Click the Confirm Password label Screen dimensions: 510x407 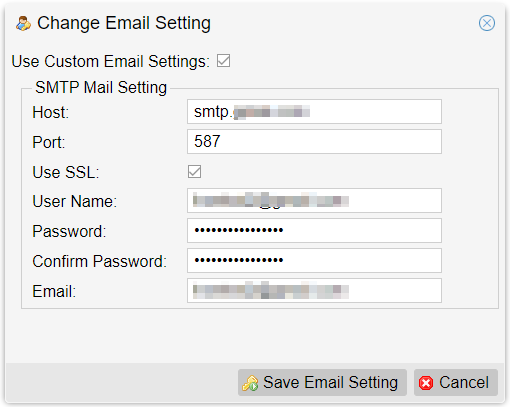(99, 261)
